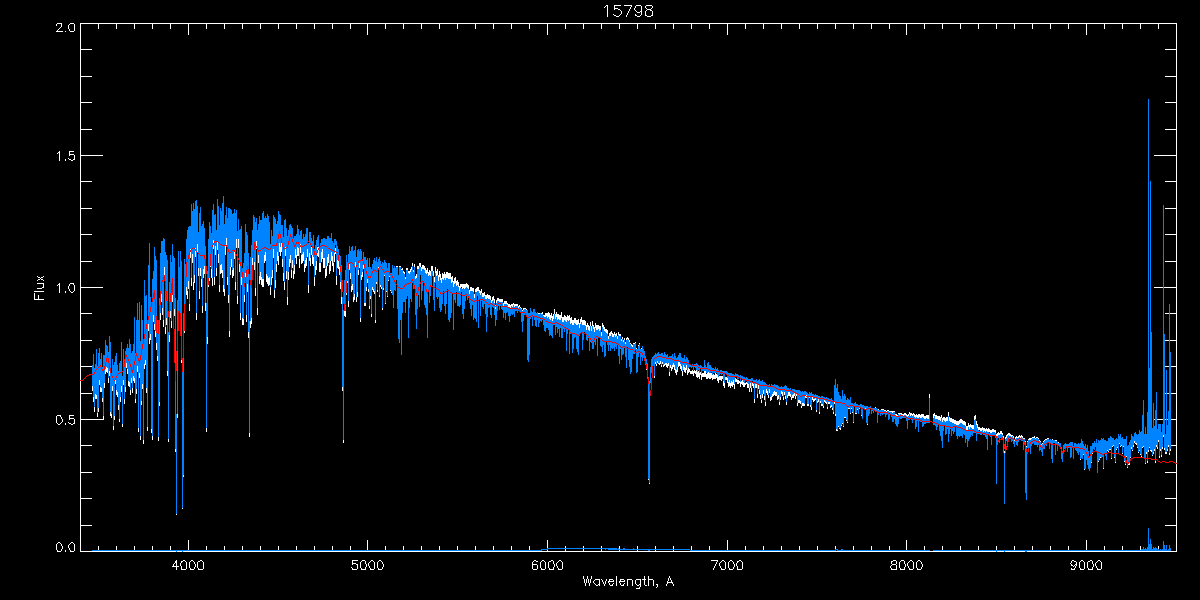Click the 0.0 y-axis tick label
This screenshot has width=1200, height=600.
coord(65,548)
